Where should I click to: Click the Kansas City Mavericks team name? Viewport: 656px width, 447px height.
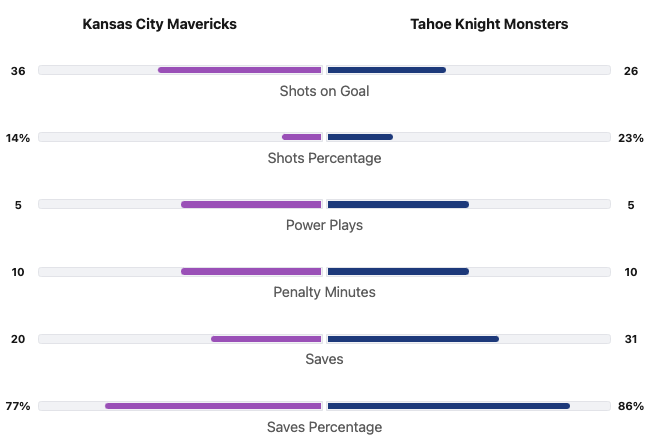tap(160, 24)
